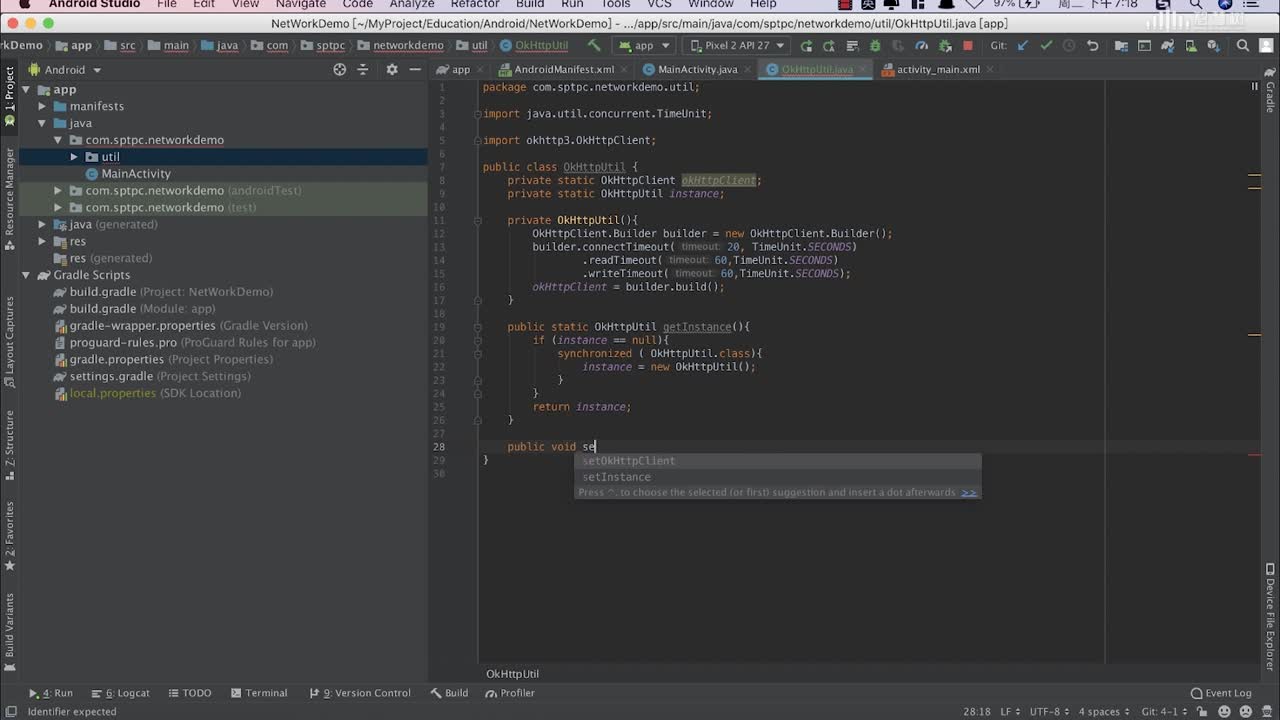Image resolution: width=1280 pixels, height=720 pixels.
Task: Stop the running app with red square
Action: [968, 45]
